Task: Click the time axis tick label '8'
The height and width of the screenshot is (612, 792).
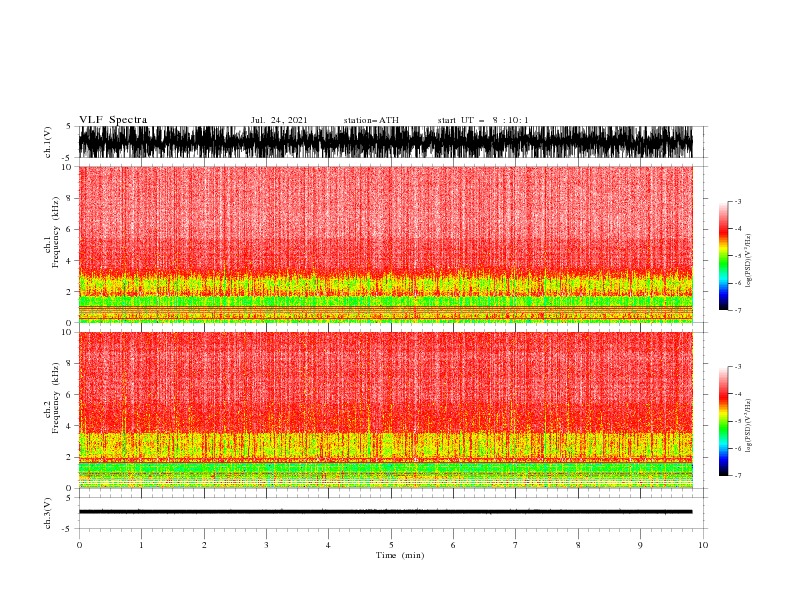Action: pos(578,545)
